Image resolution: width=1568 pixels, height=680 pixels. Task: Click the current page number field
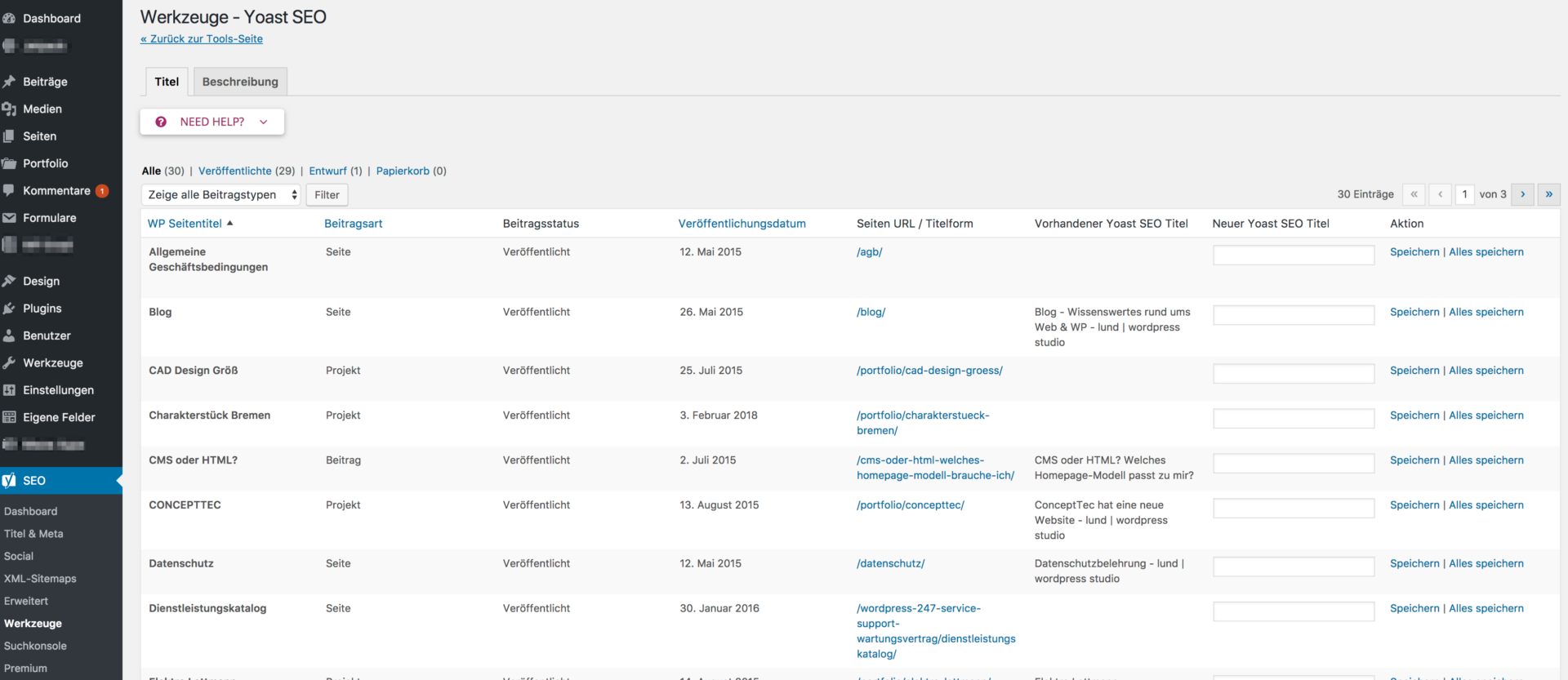click(1465, 194)
